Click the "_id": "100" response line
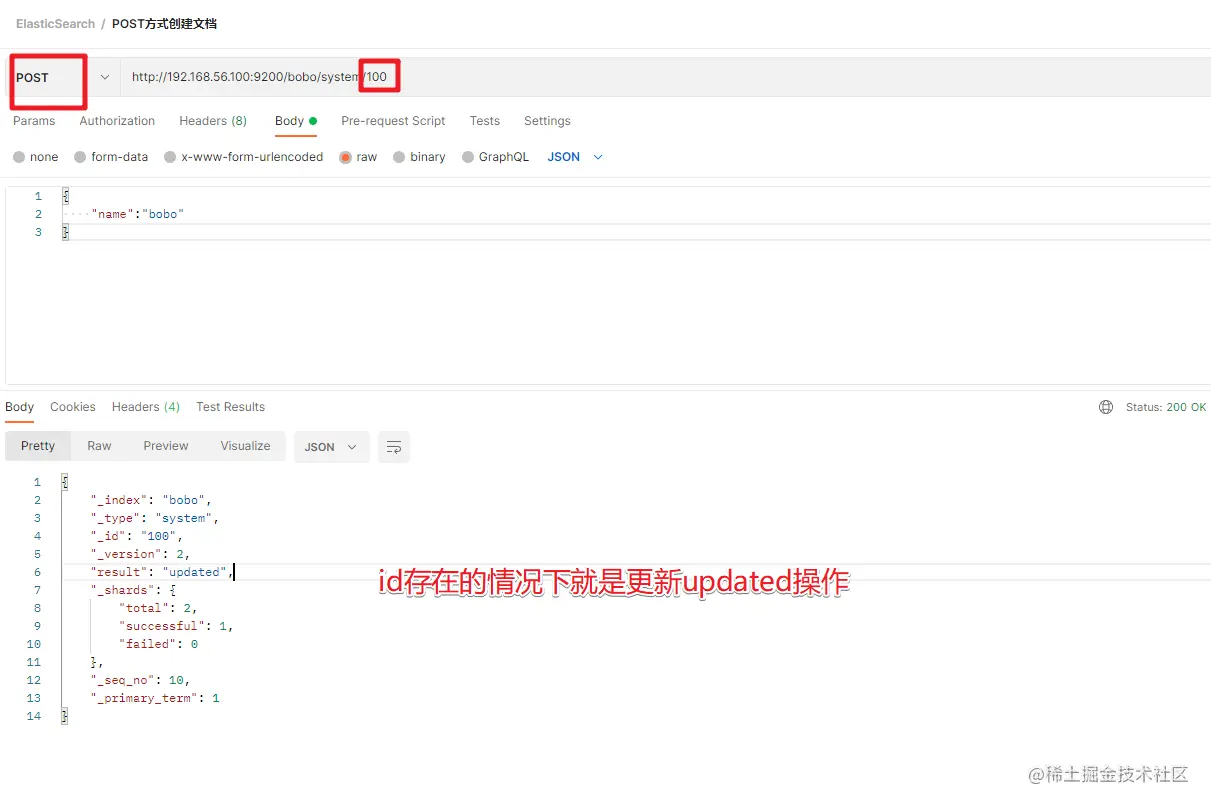Image resolution: width=1211 pixels, height=807 pixels. coord(137,536)
